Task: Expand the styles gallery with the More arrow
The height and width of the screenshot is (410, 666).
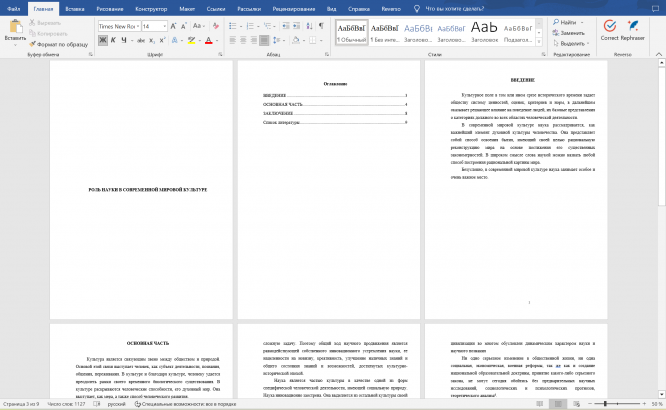Action: pos(539,42)
